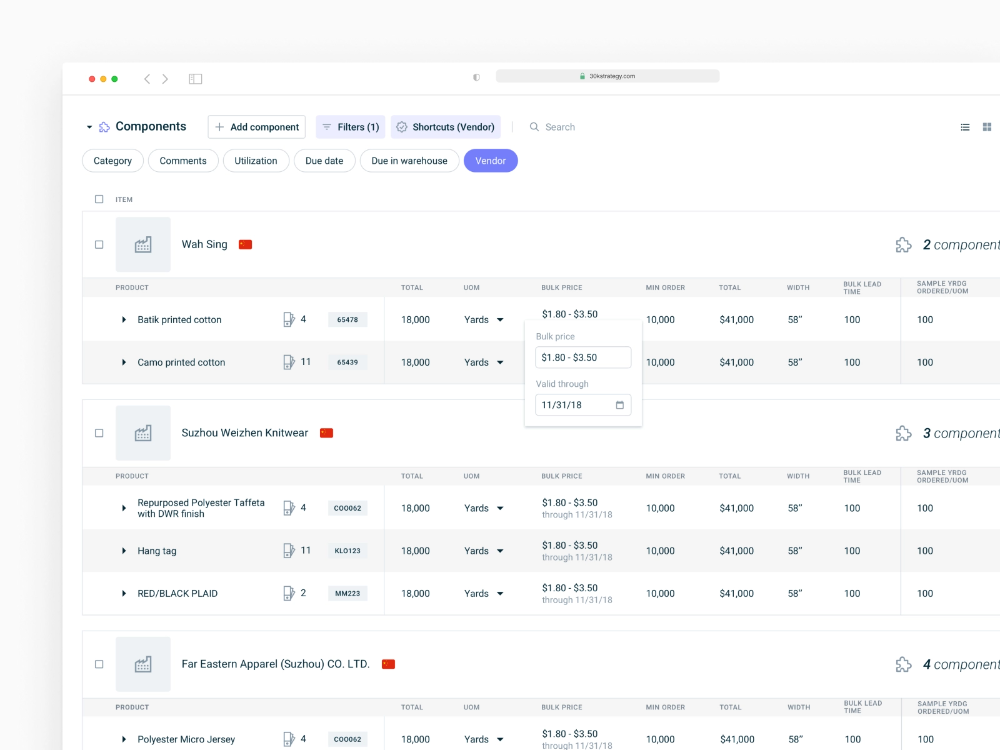Screen dimensions: 1000x750
Task: Toggle the browser sidebar icon
Action: pos(195,79)
